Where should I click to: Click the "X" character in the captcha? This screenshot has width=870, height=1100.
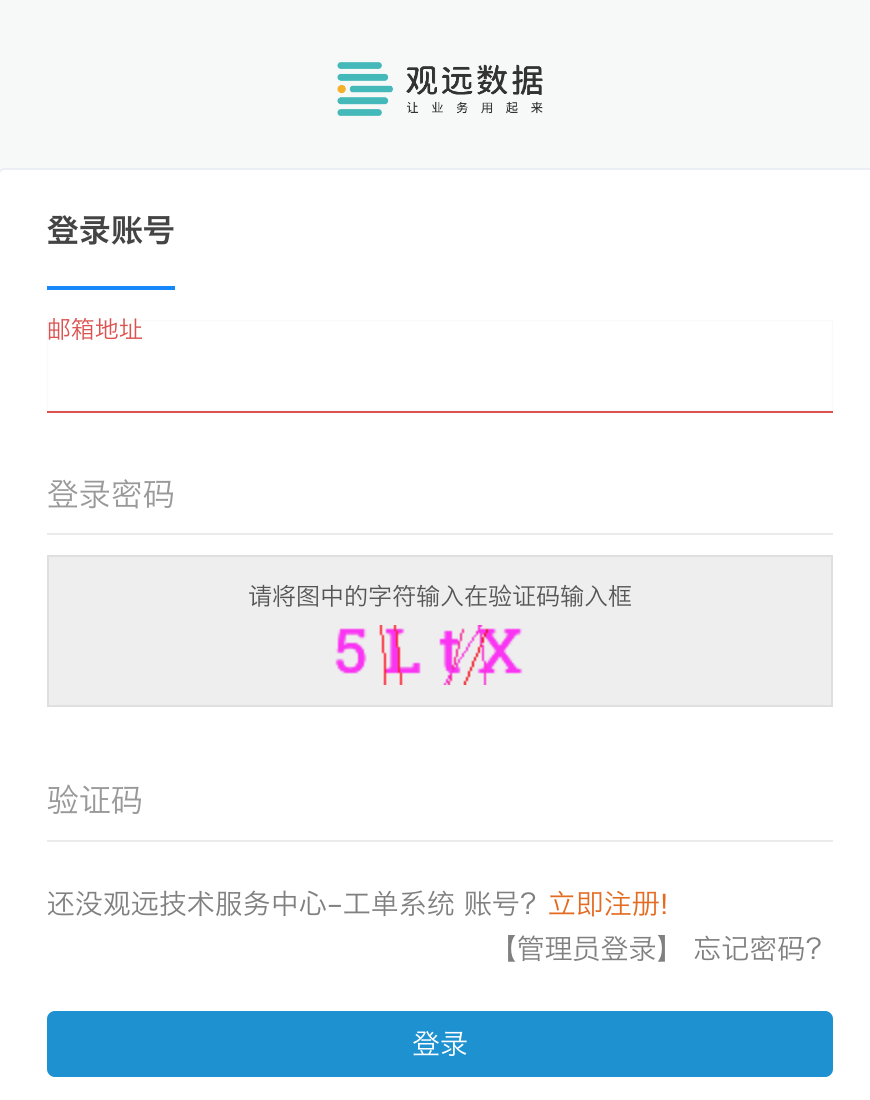click(x=503, y=652)
